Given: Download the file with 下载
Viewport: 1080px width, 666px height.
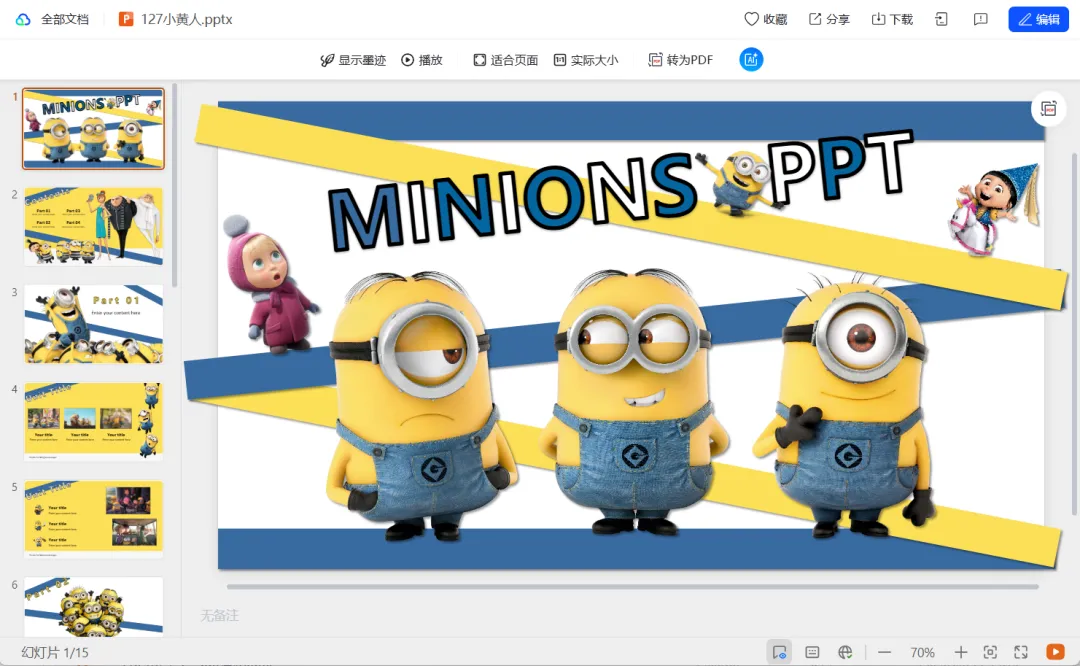Looking at the screenshot, I should coord(892,19).
